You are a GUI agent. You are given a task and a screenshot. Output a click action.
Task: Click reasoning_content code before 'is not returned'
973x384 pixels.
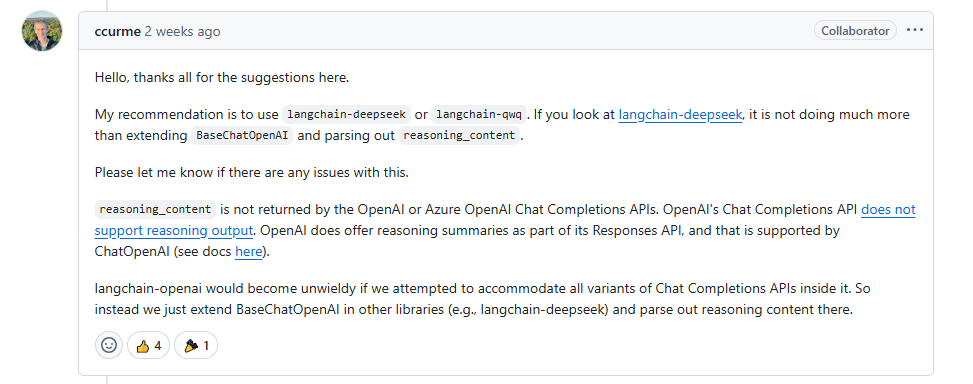click(x=155, y=210)
